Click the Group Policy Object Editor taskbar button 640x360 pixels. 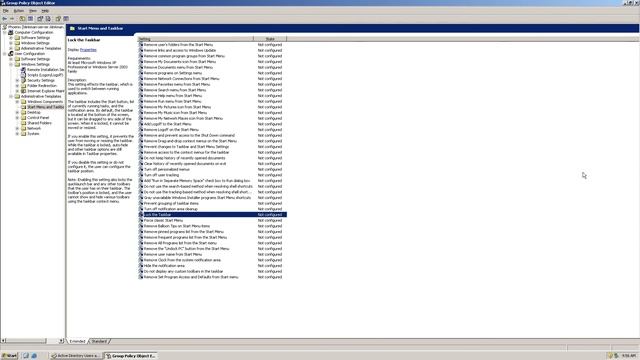point(130,356)
